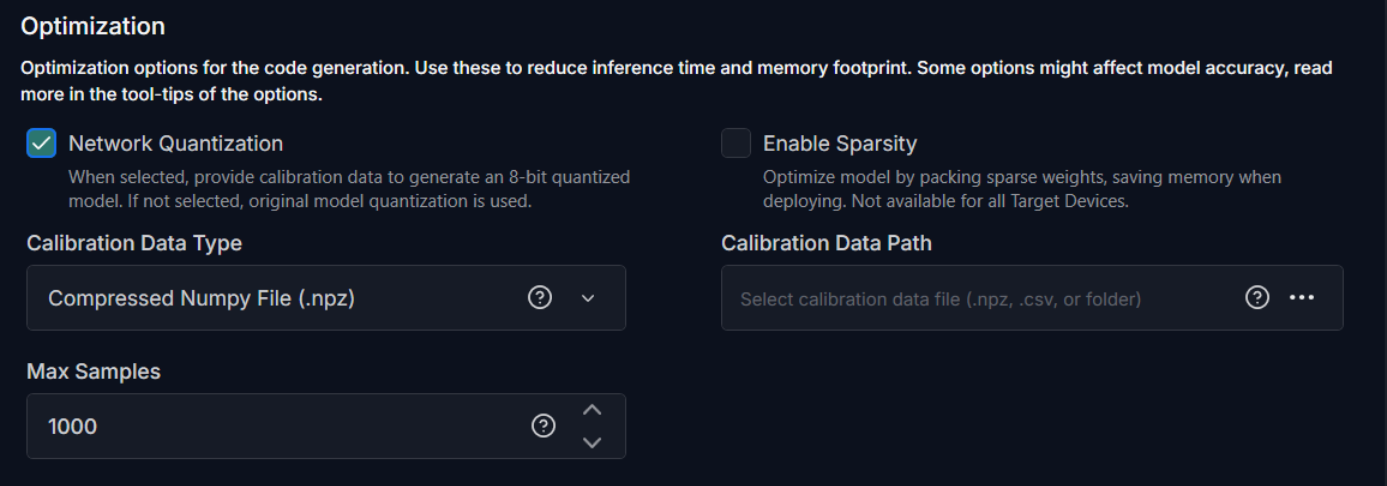Decrease Max Samples with down arrow
This screenshot has width=1387, height=486.
pyautogui.click(x=592, y=442)
